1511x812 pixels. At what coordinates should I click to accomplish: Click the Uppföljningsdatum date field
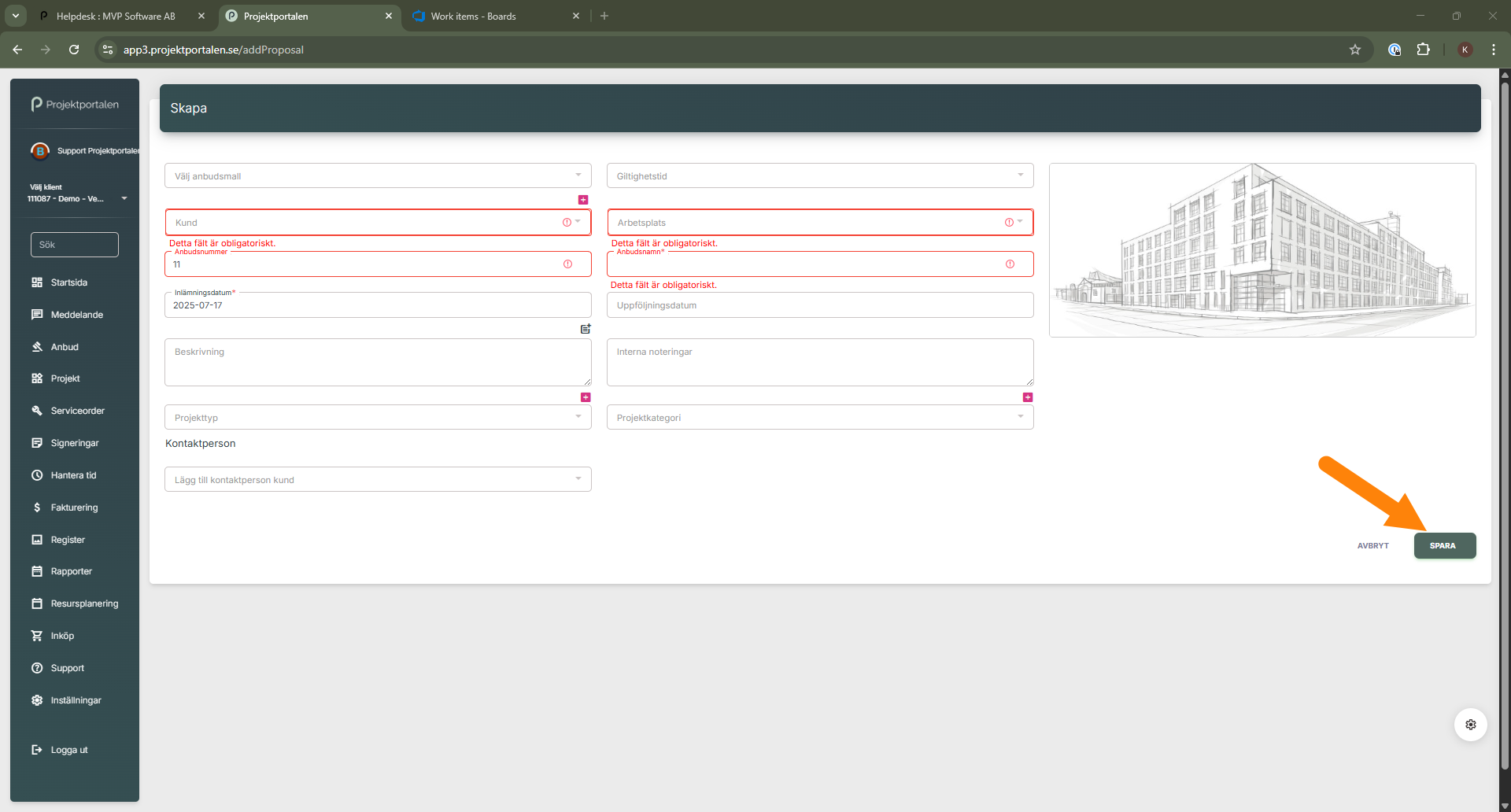(x=820, y=305)
